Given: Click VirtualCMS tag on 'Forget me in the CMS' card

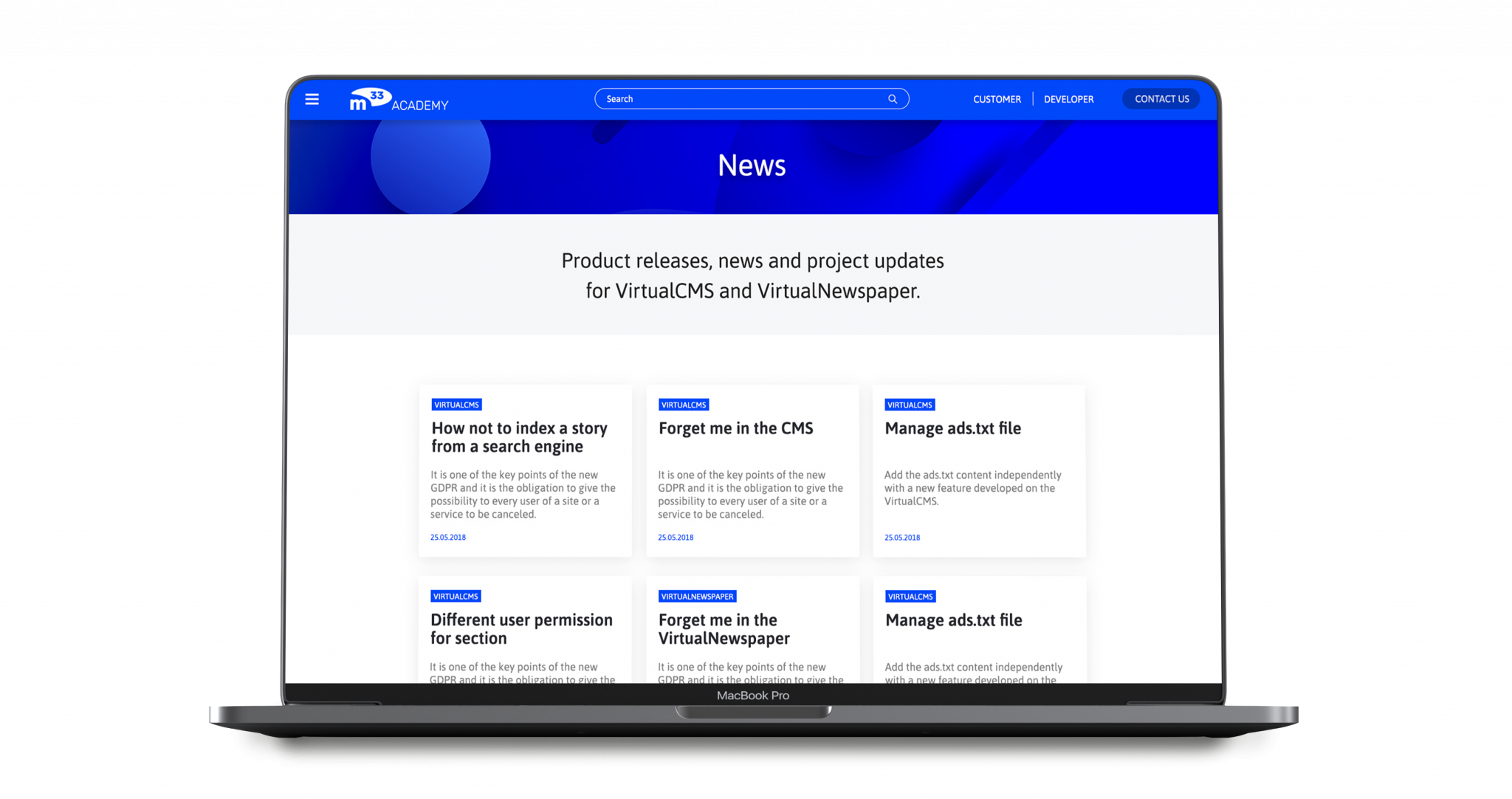Looking at the screenshot, I should [x=684, y=405].
